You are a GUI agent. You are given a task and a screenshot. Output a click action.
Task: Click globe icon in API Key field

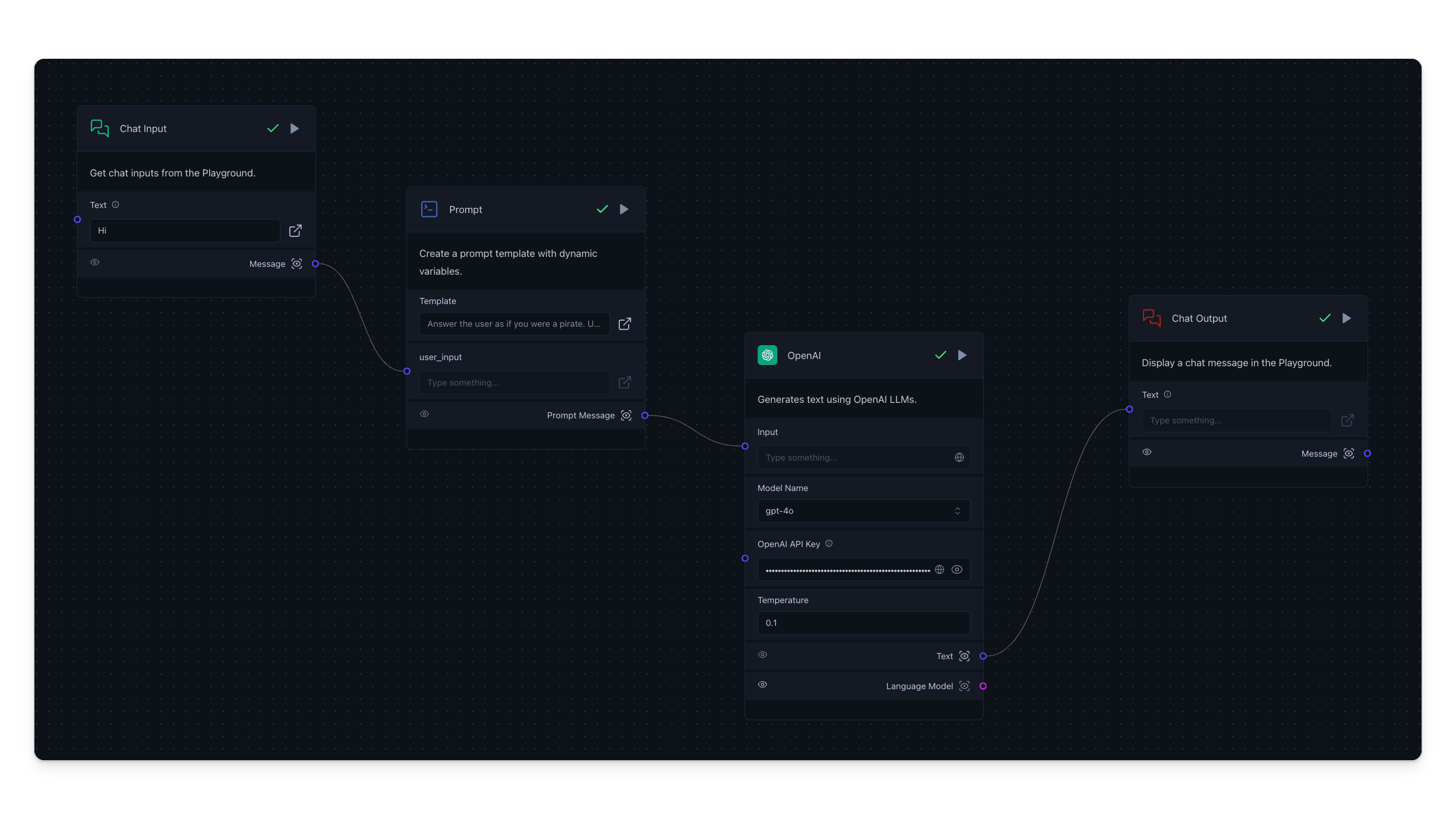pos(939,569)
